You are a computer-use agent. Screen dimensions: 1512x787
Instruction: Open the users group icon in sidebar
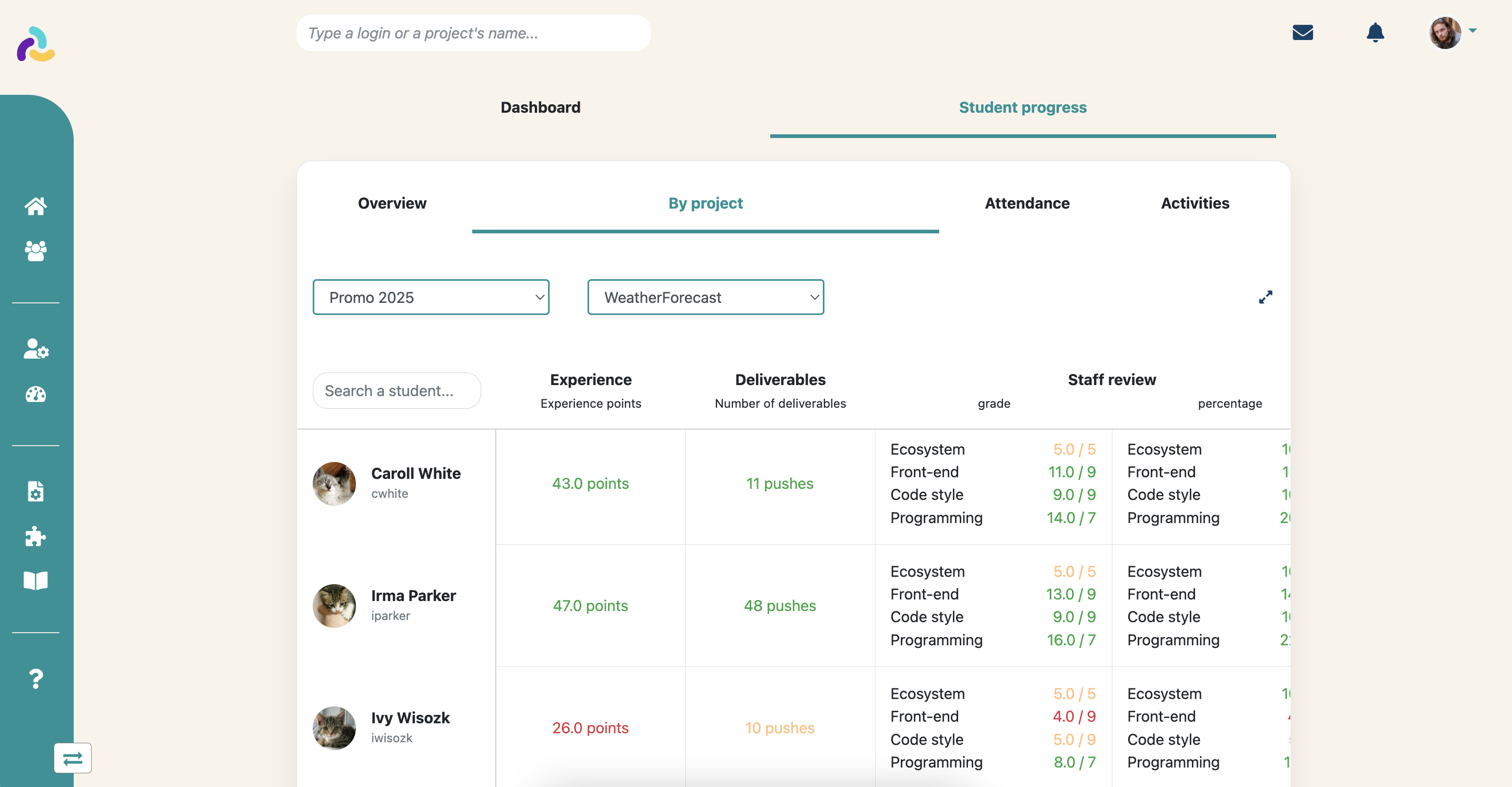click(x=36, y=251)
